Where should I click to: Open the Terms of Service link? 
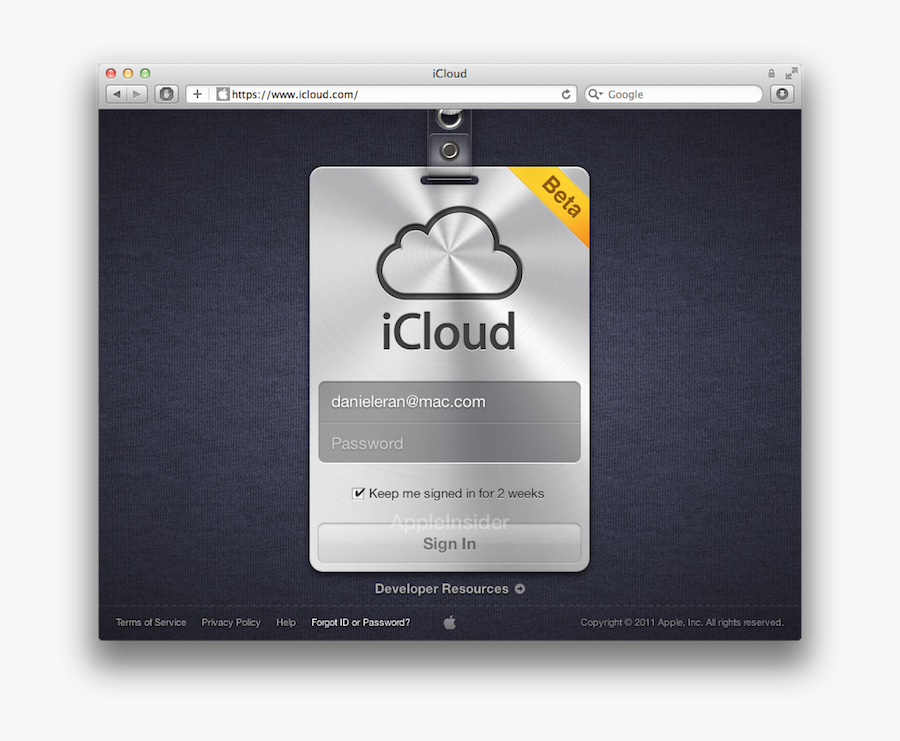point(151,622)
